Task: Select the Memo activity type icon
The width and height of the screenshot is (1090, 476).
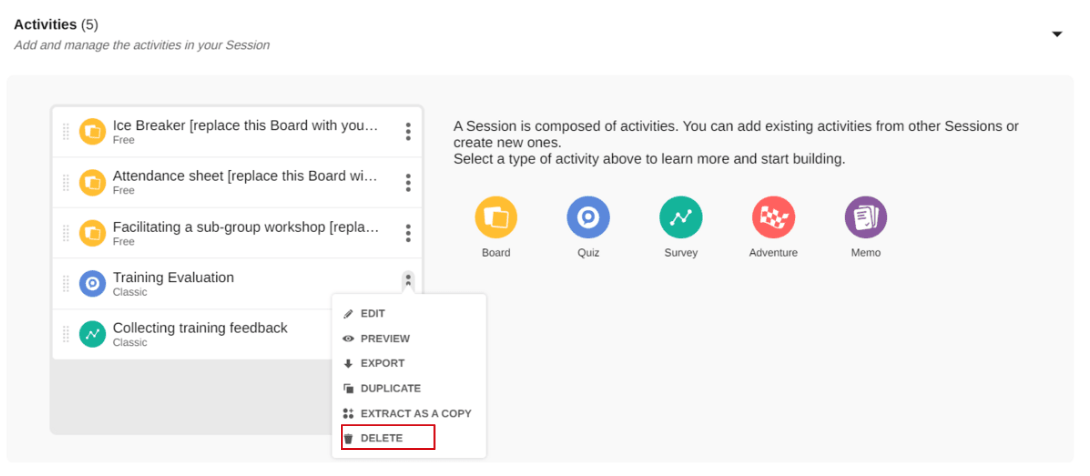Action: click(x=866, y=217)
